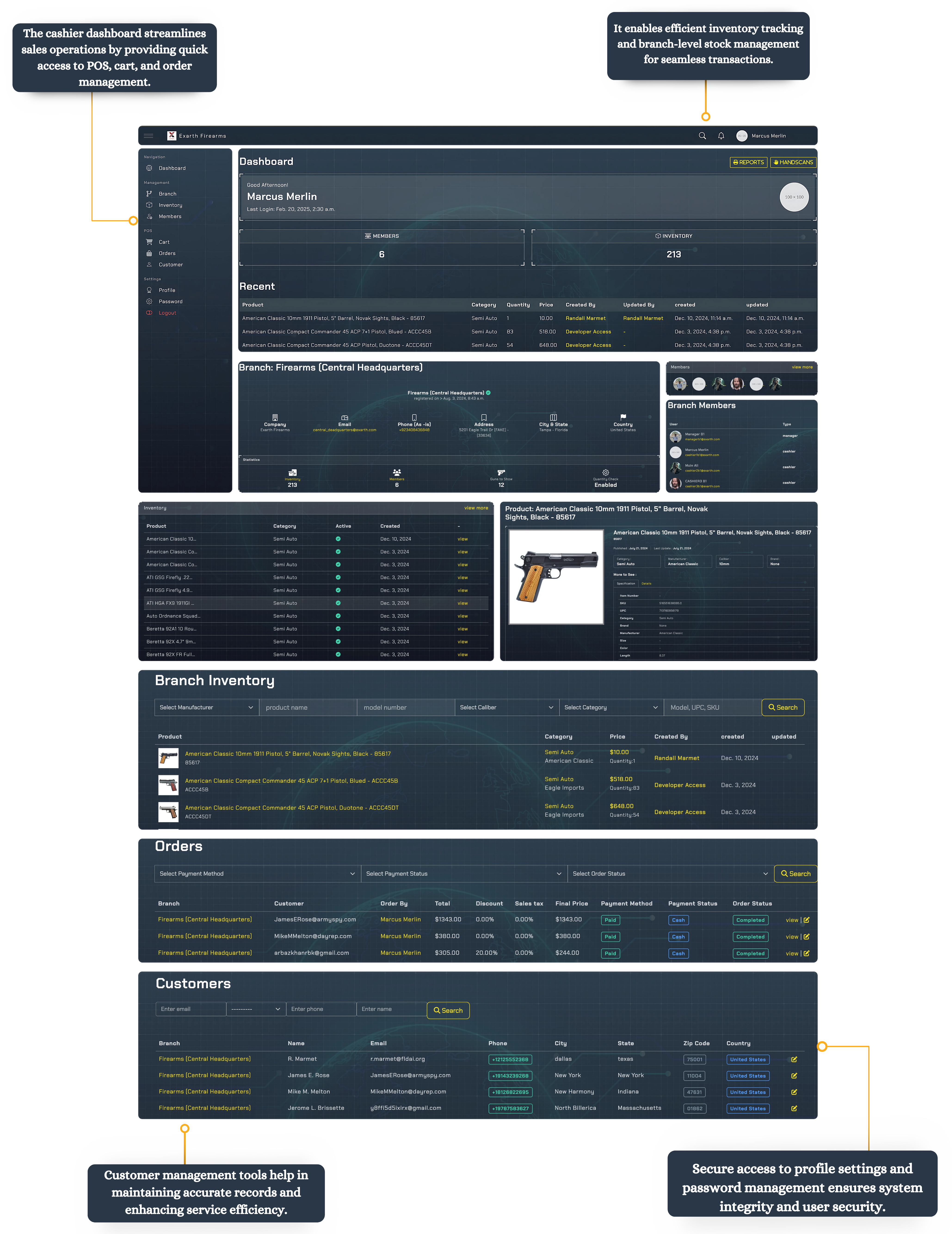Open Select Category dropdown
Screen dimensions: 952x1234
611,707
